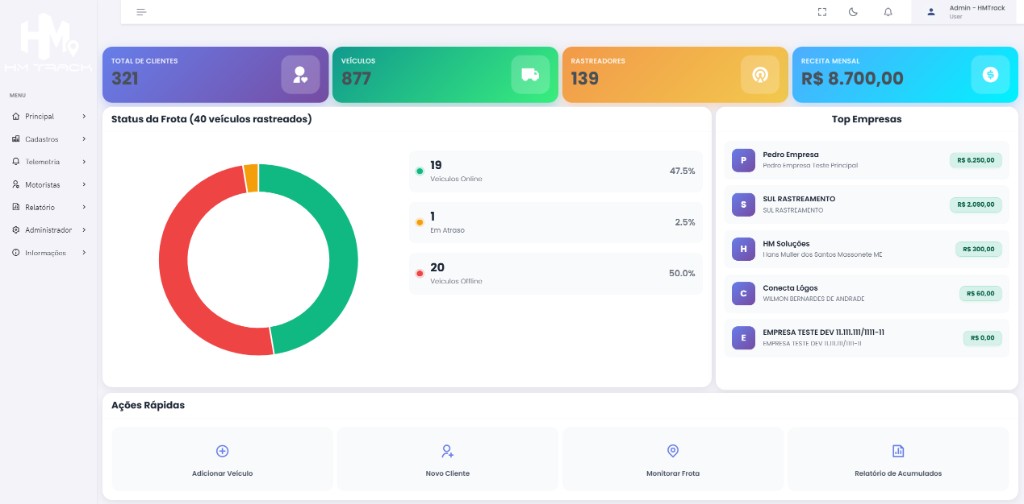1024x504 pixels.
Task: Open the Principal menu item
Action: [x=49, y=116]
